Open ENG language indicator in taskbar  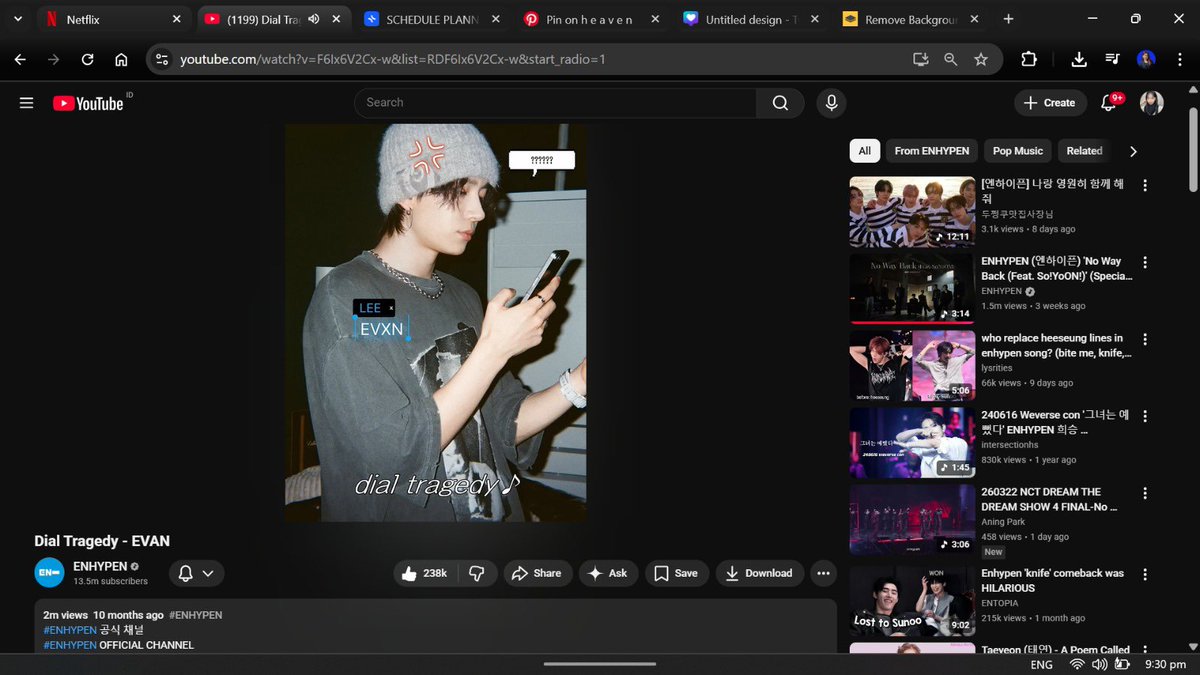[1041, 664]
